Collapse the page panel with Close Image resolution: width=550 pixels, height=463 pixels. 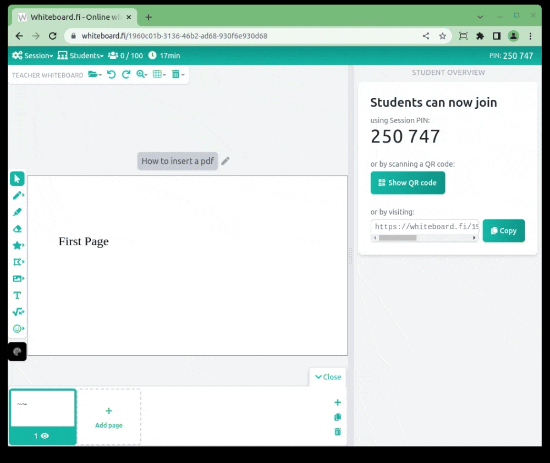[x=328, y=377]
